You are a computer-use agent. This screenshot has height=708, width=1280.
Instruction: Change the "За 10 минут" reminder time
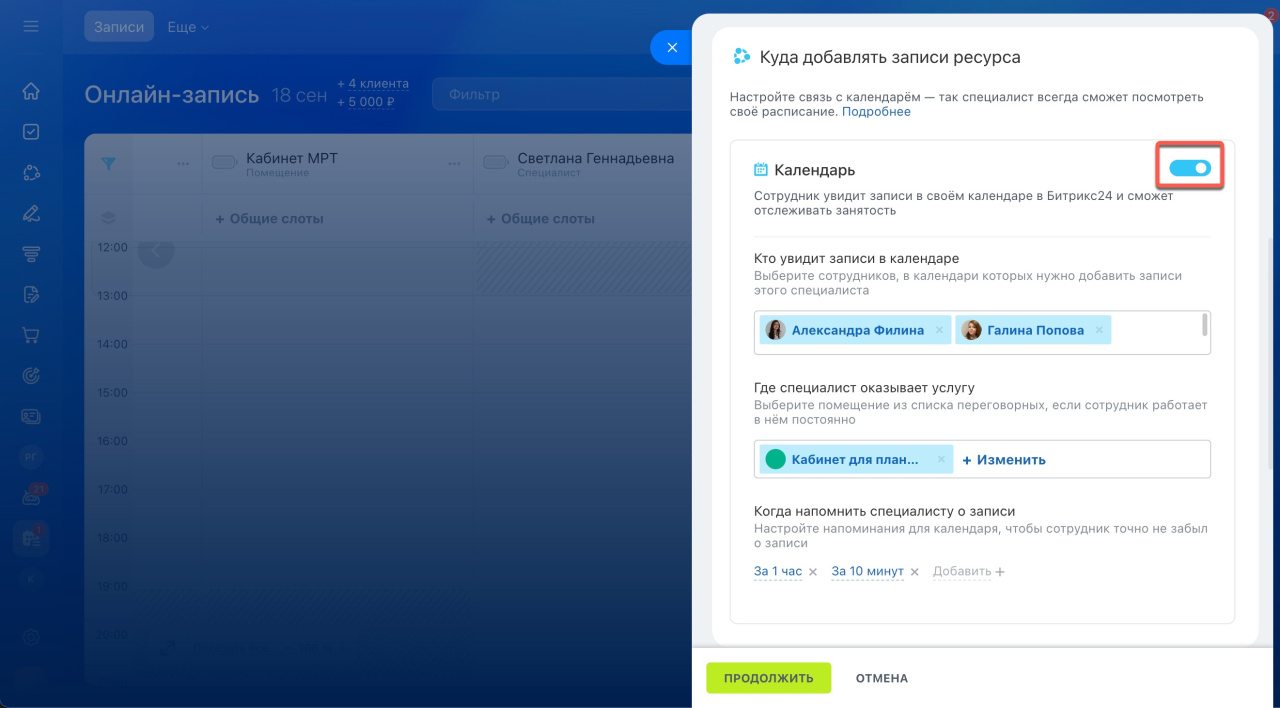click(867, 571)
